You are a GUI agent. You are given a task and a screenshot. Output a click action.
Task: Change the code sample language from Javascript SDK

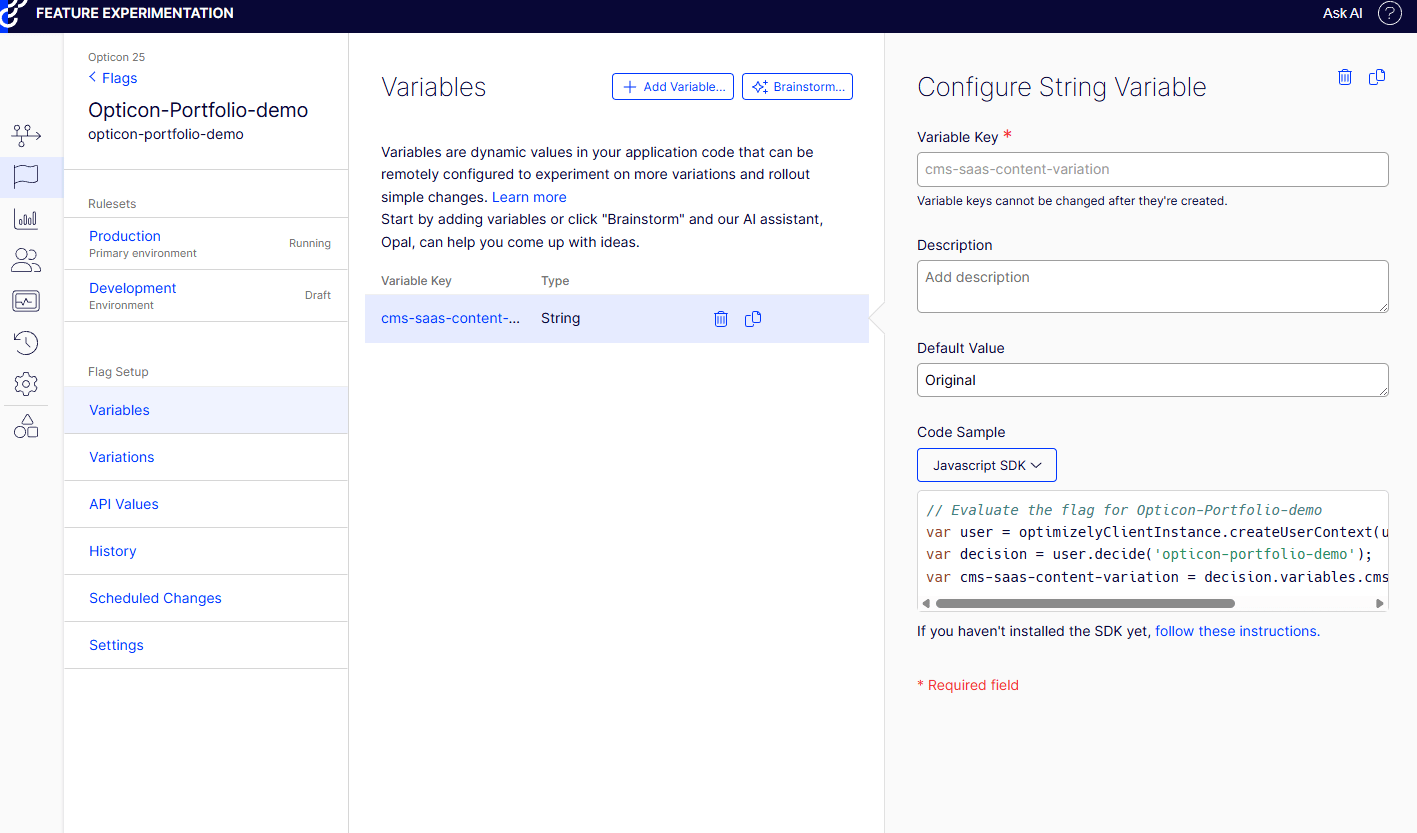click(986, 464)
